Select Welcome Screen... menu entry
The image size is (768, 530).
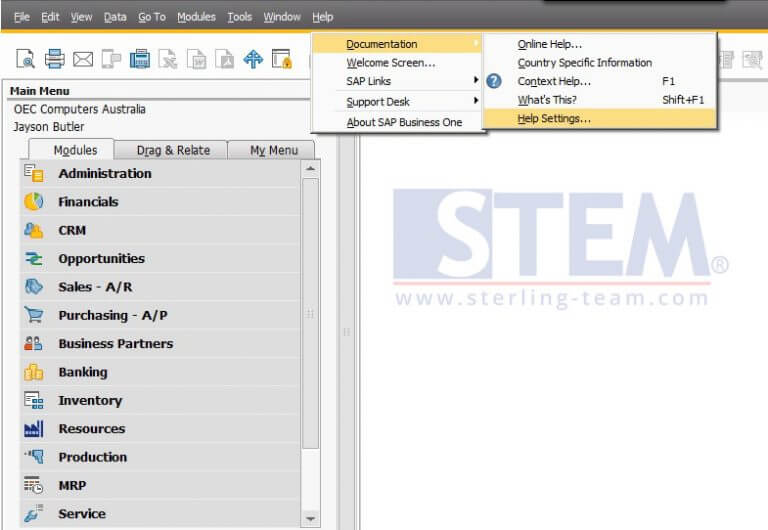pos(397,63)
